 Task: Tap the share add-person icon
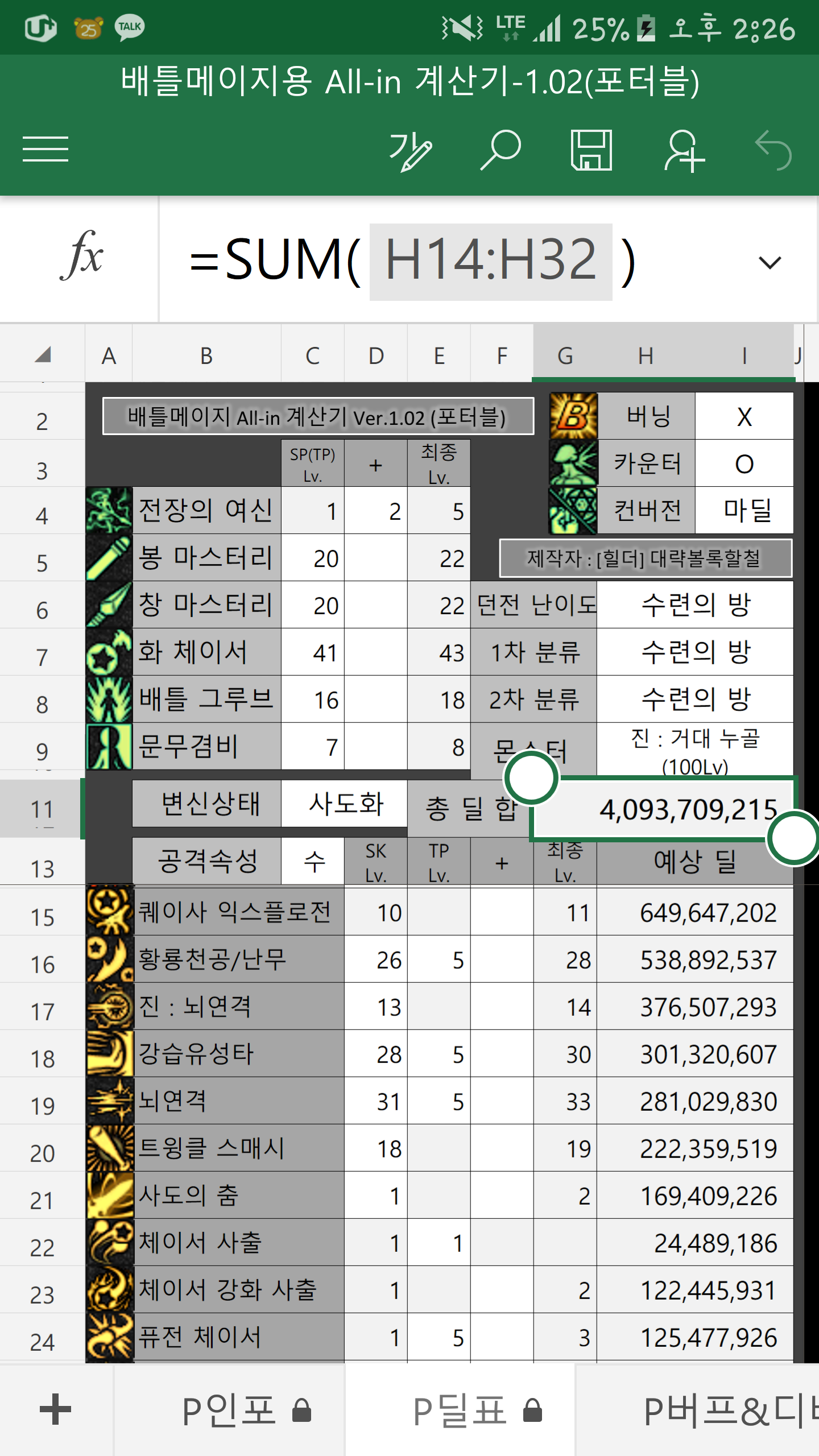pos(684,151)
